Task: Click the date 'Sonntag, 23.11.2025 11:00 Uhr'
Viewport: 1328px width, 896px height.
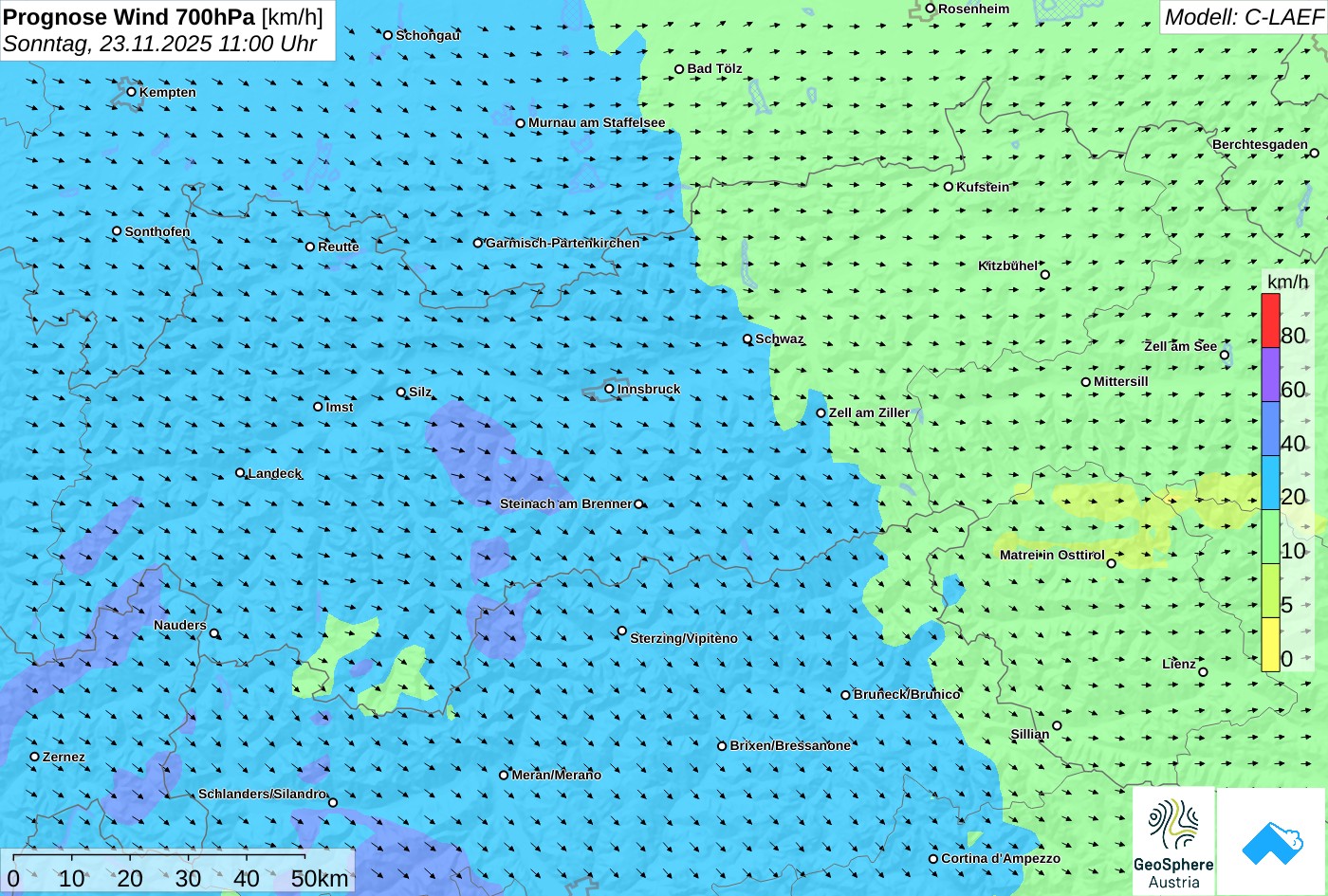Action: 160,44
